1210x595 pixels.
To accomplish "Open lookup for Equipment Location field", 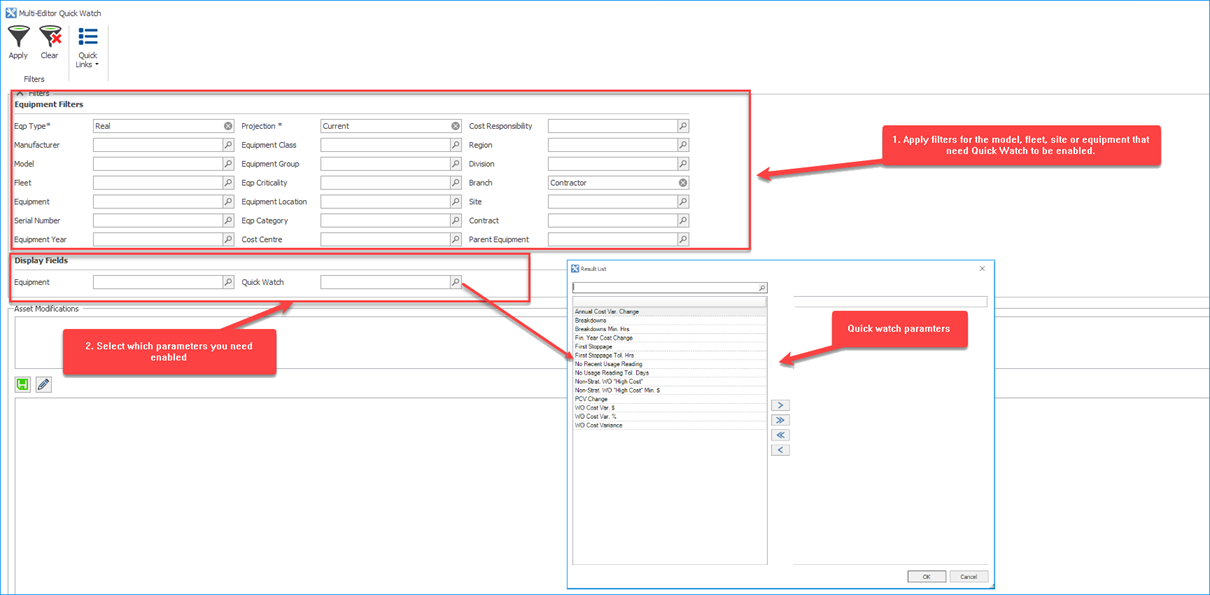I will 455,202.
